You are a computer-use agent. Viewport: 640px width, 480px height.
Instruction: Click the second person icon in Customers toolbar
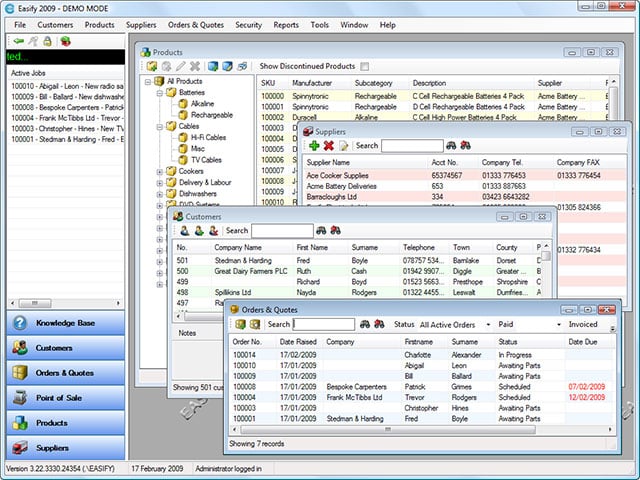199,231
